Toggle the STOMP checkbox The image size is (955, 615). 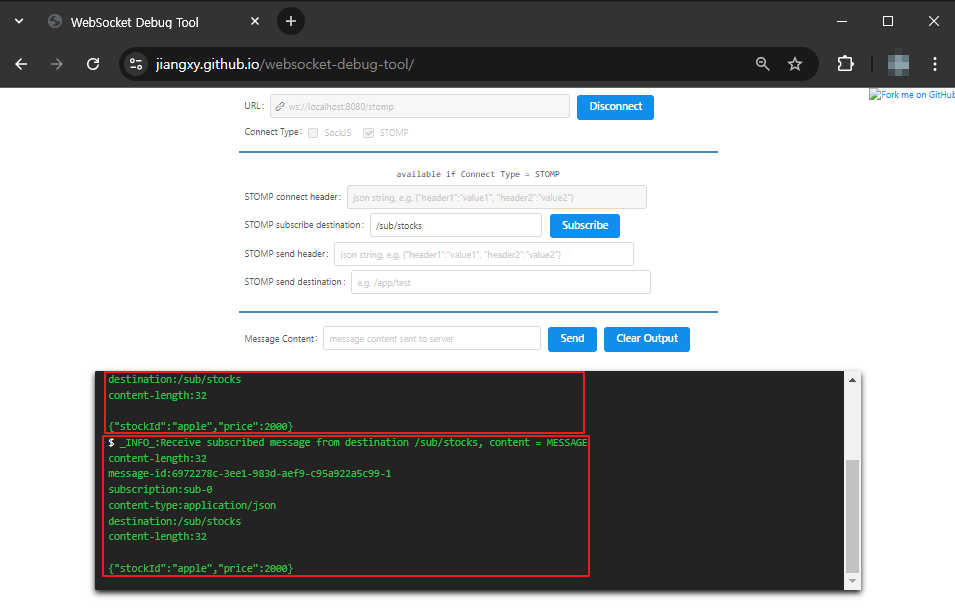[x=368, y=133]
